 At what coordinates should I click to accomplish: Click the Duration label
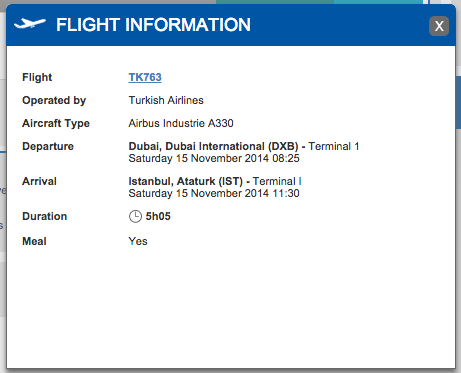[x=45, y=216]
